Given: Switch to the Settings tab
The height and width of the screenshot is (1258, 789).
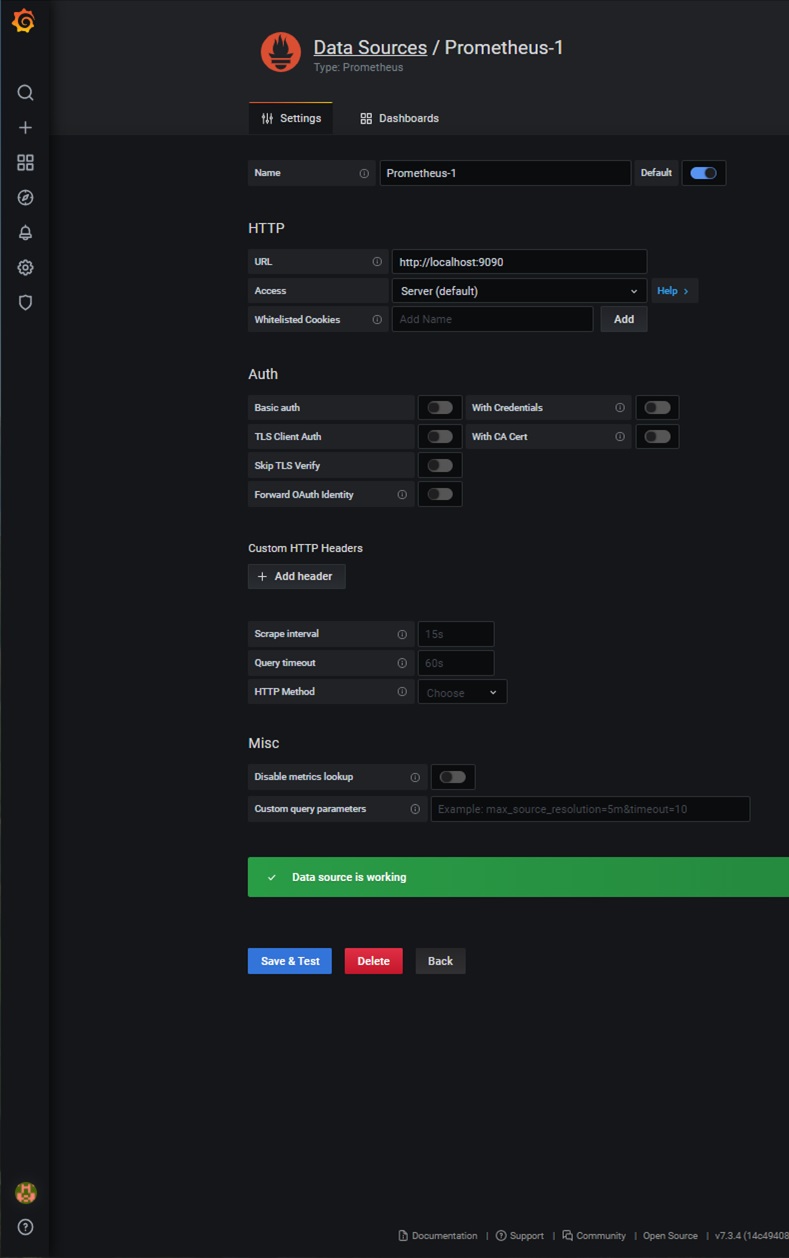Looking at the screenshot, I should coord(291,118).
